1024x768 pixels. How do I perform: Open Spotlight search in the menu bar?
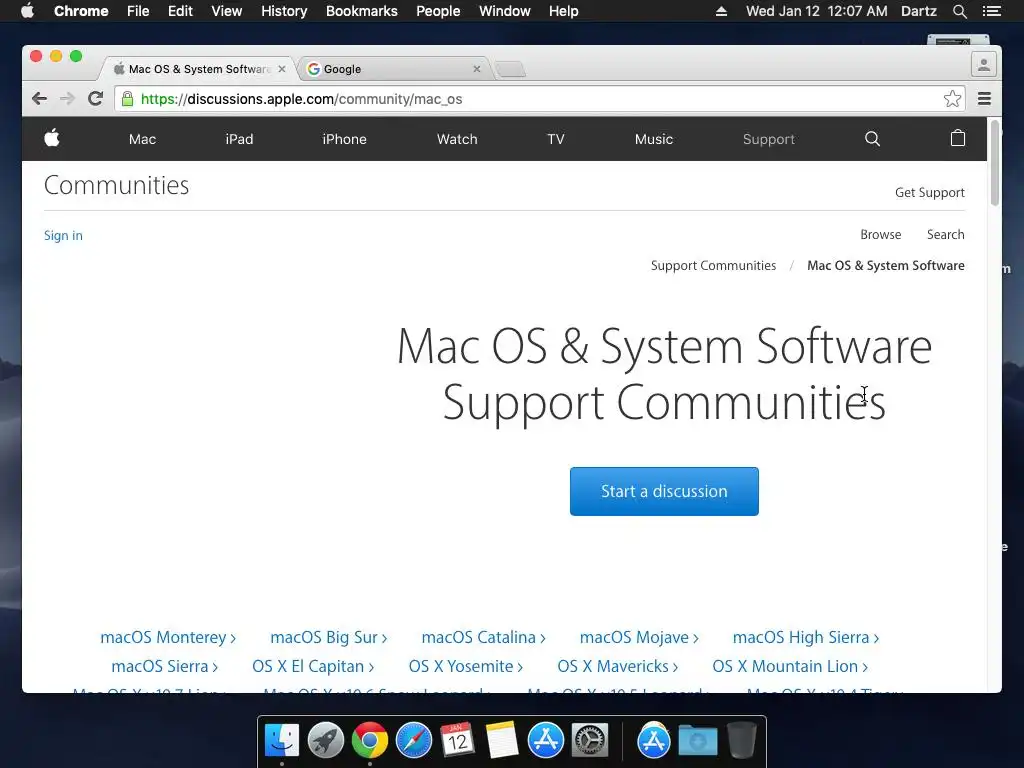959,11
